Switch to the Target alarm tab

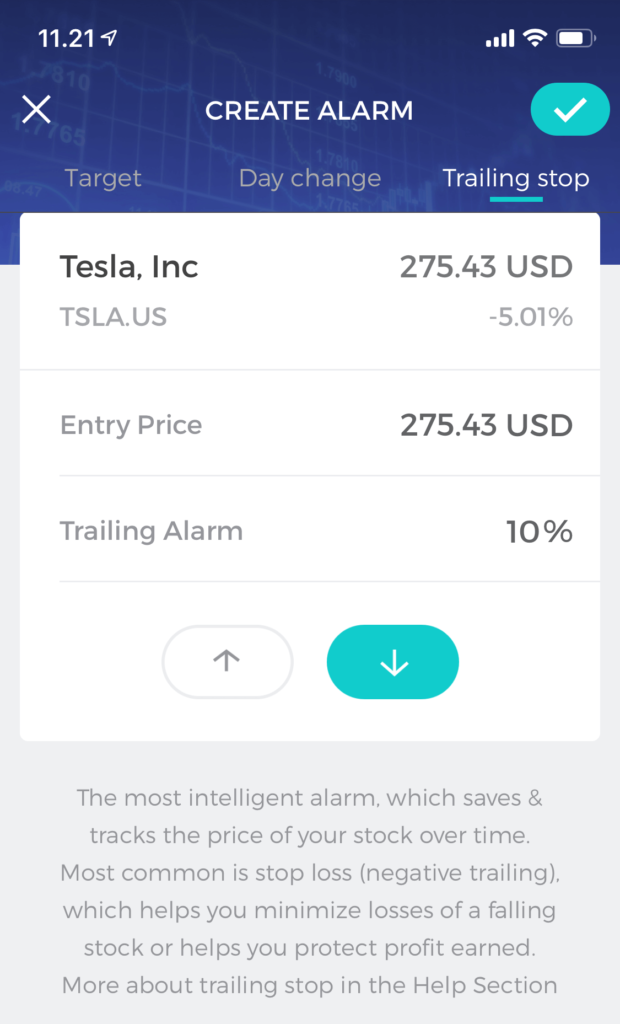[x=102, y=178]
